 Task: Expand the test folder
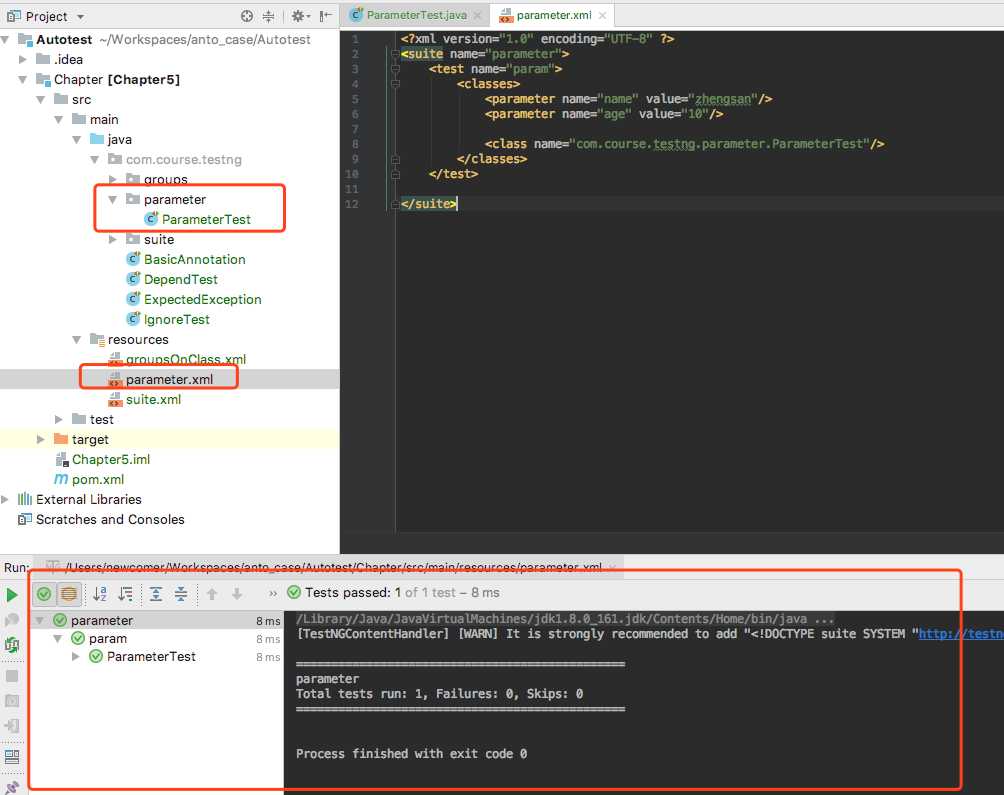59,419
